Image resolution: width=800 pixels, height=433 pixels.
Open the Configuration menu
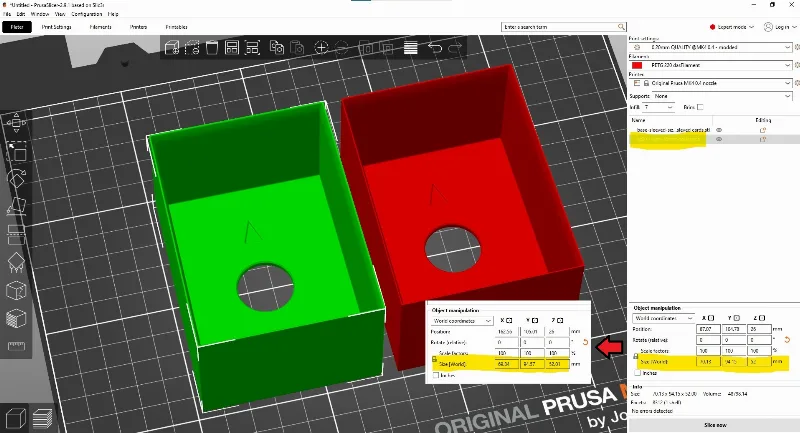point(87,14)
